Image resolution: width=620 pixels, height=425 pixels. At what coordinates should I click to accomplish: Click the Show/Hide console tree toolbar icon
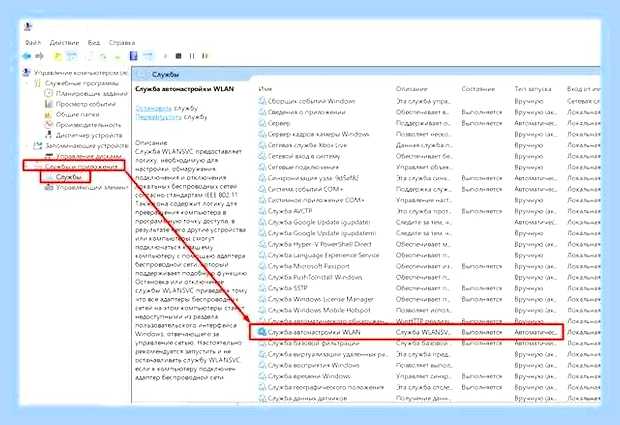tap(72, 56)
